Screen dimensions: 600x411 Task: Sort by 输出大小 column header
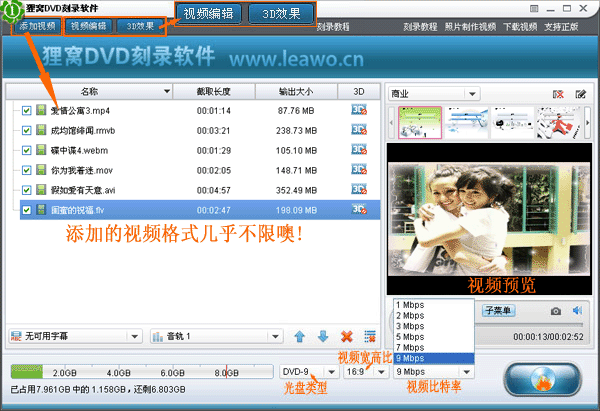coord(296,91)
